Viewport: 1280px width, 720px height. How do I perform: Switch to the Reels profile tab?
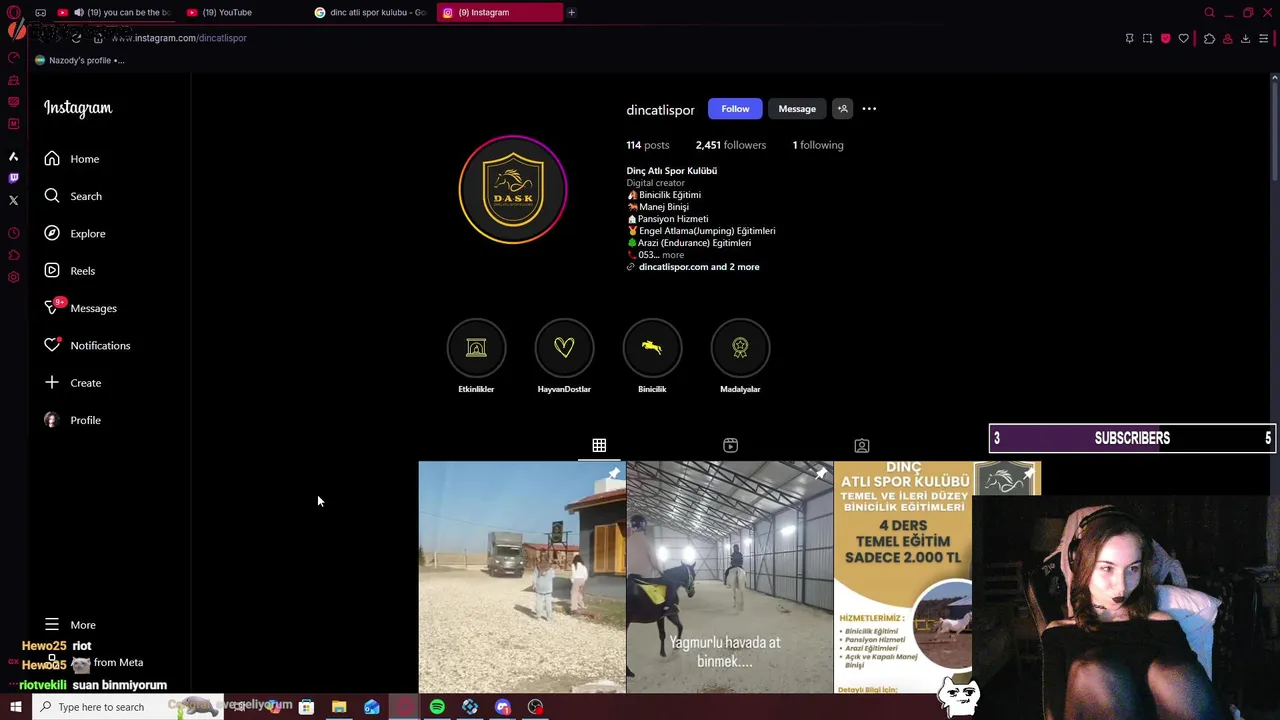[730, 445]
